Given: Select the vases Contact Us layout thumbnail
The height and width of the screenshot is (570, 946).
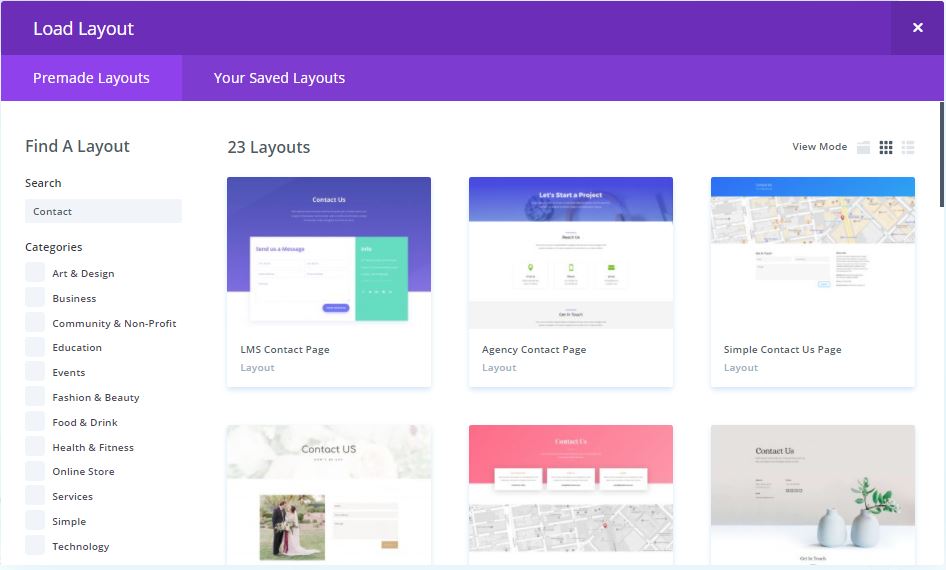Looking at the screenshot, I should click(813, 495).
